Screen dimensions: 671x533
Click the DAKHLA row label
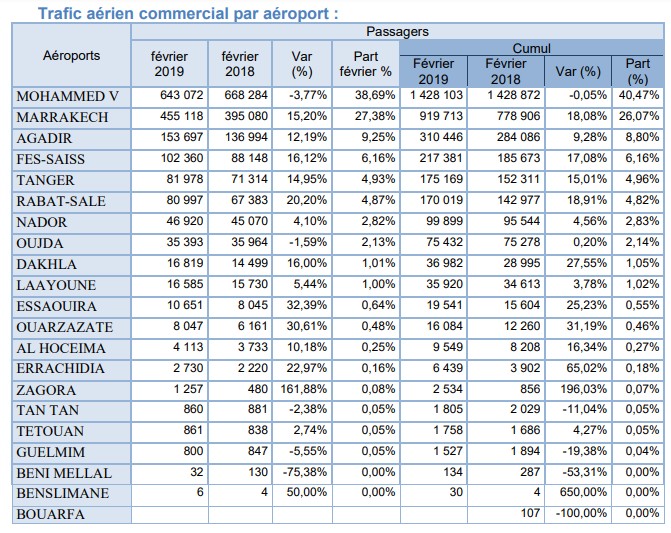(44, 263)
